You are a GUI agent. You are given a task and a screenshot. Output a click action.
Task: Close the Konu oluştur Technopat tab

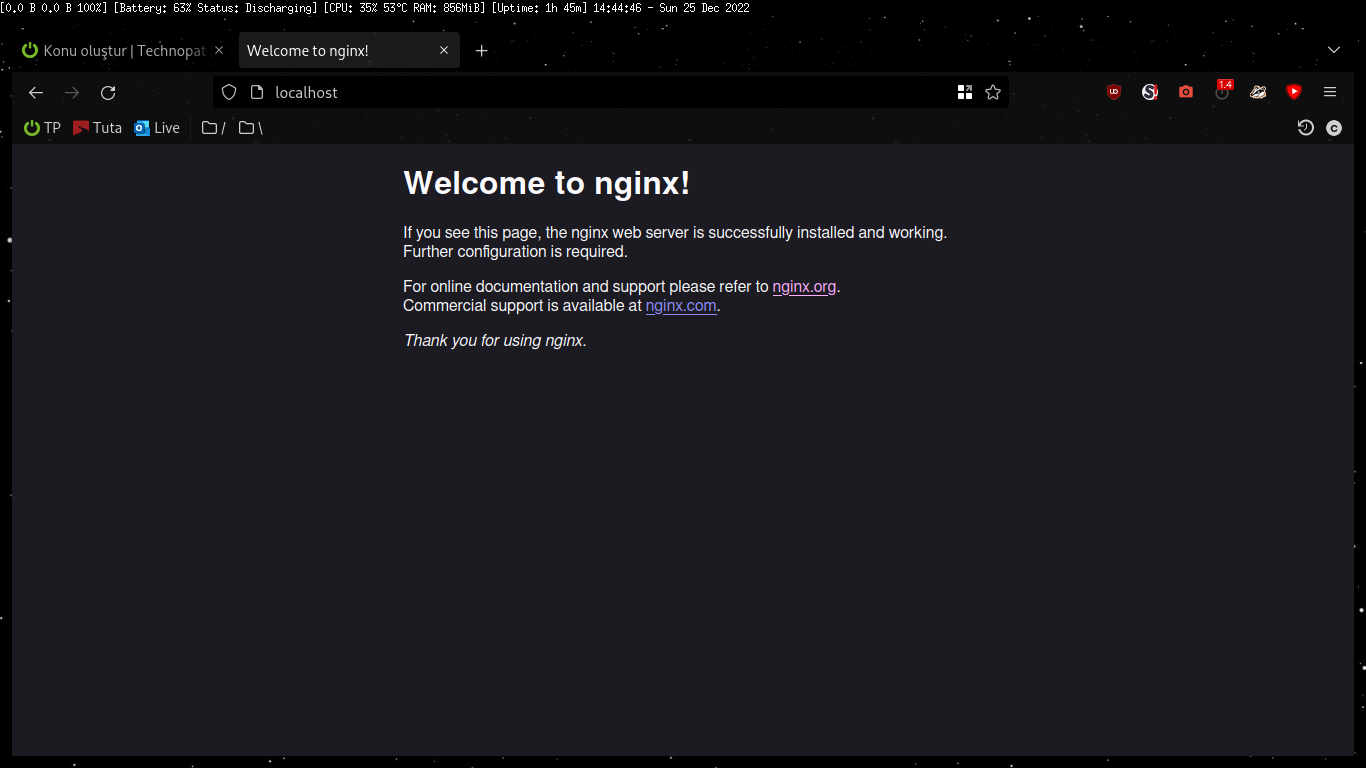[219, 51]
